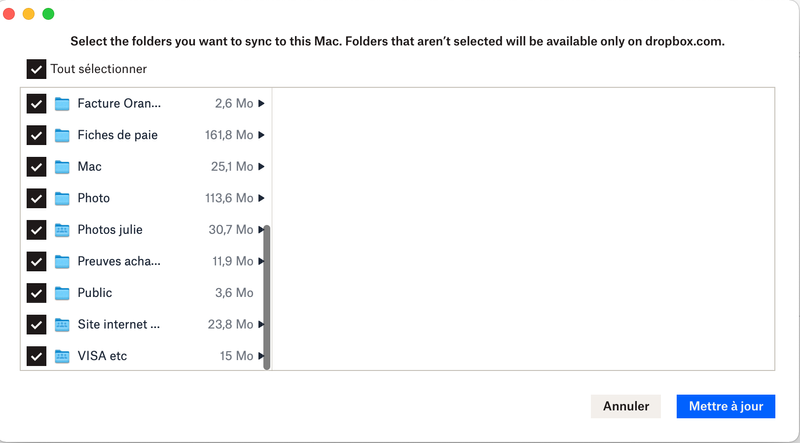The width and height of the screenshot is (800, 443).
Task: Uncheck the Public folder checkbox
Action: pyautogui.click(x=37, y=293)
